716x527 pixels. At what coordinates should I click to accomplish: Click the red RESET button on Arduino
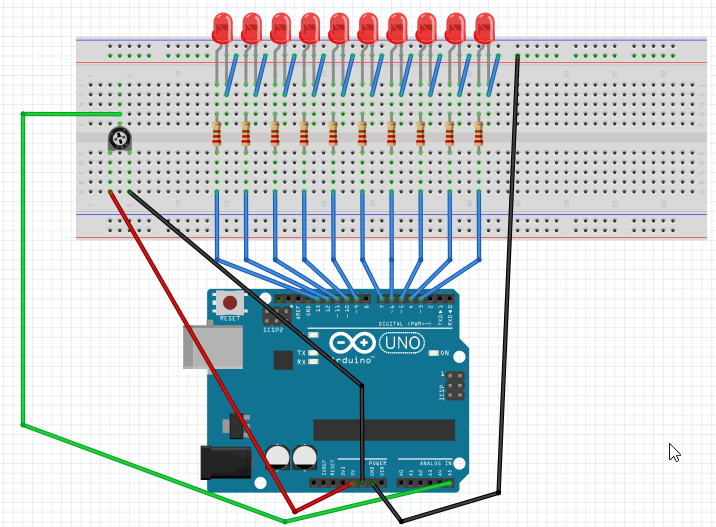(x=231, y=302)
